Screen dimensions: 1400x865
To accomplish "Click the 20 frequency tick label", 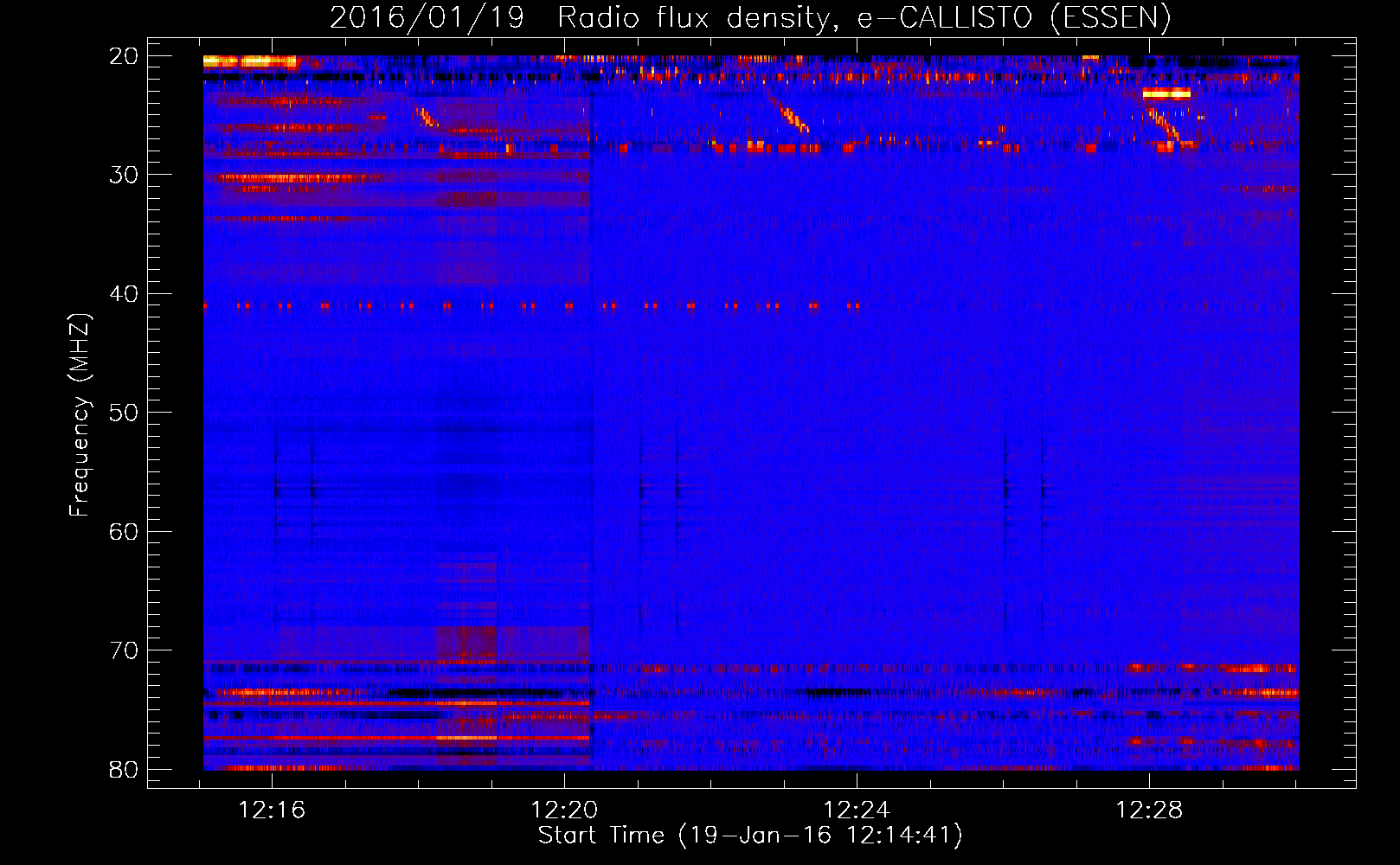I will [124, 56].
